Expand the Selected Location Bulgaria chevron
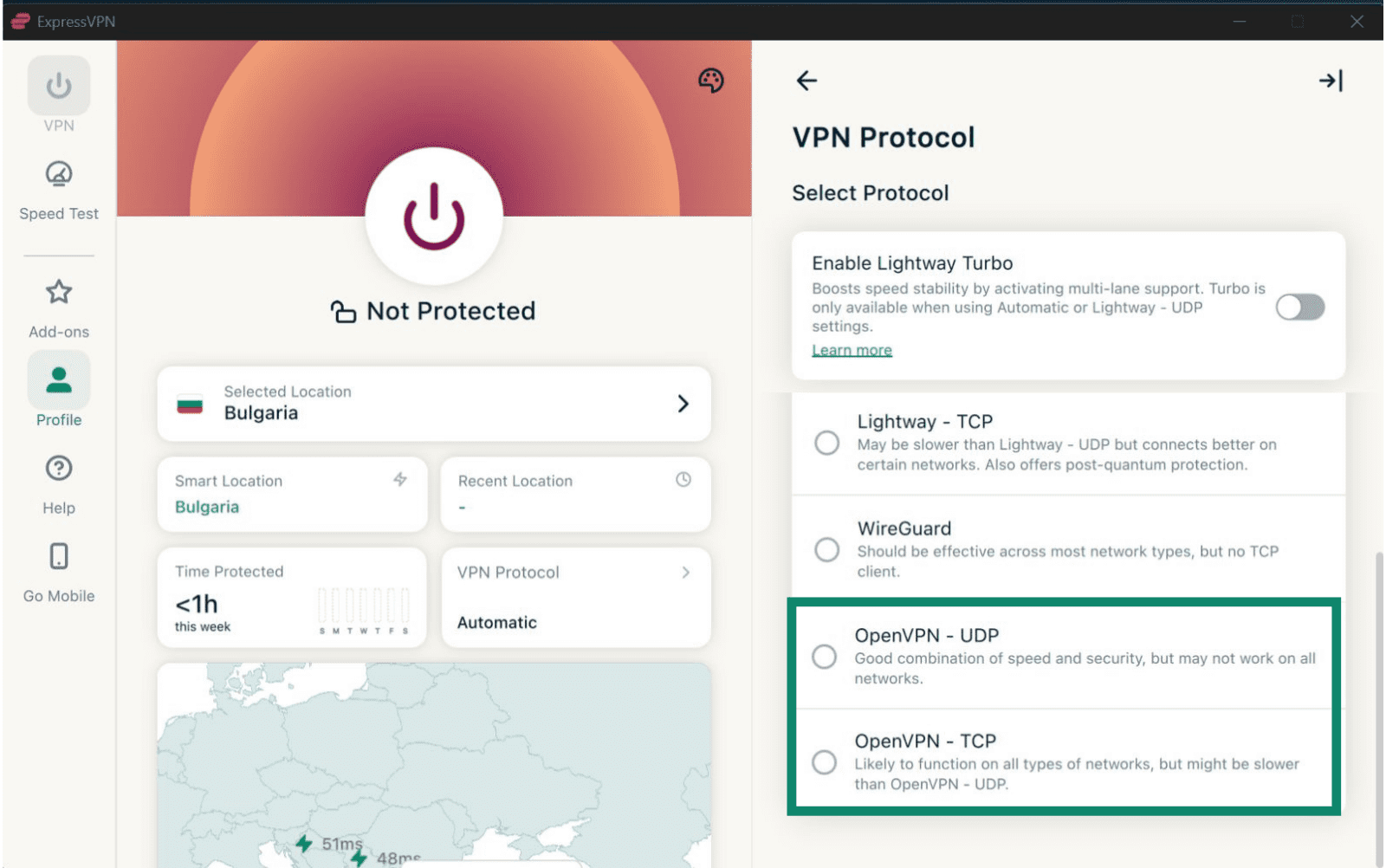Image resolution: width=1386 pixels, height=868 pixels. (683, 404)
